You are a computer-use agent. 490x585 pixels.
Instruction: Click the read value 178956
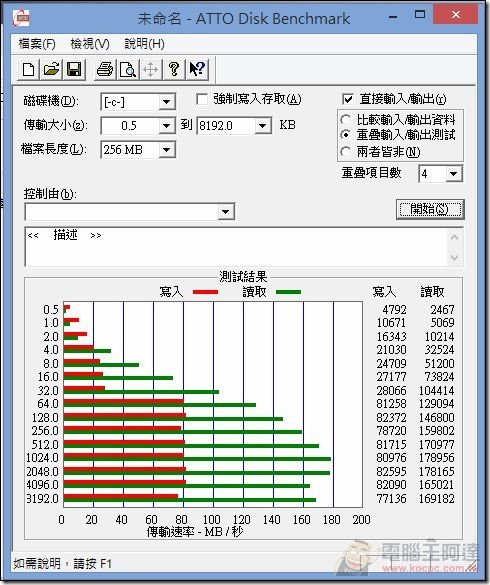click(x=437, y=458)
